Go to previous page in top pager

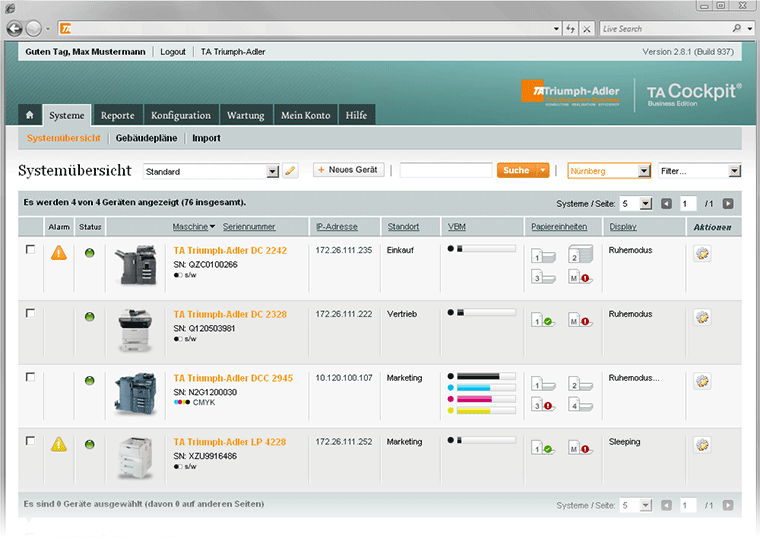point(666,204)
